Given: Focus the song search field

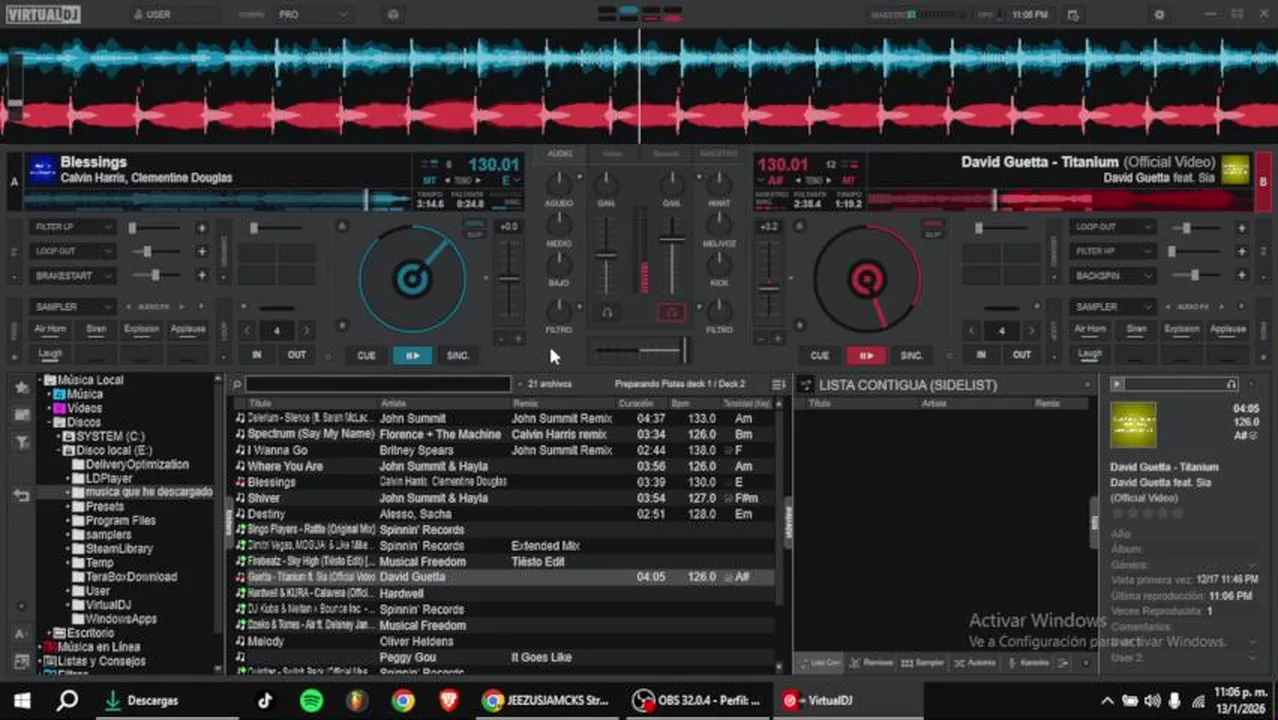Looking at the screenshot, I should click(x=378, y=384).
